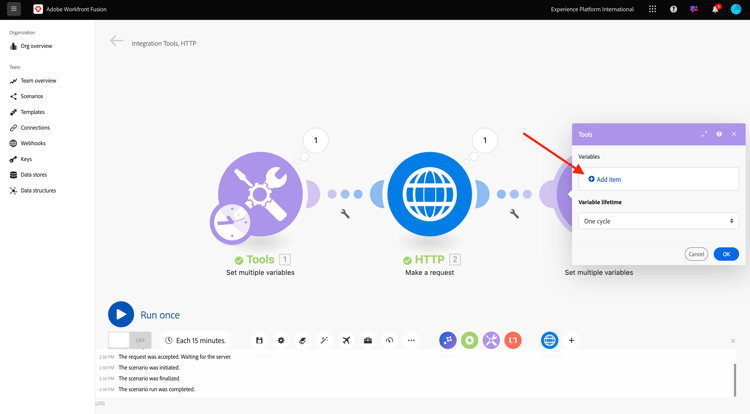Close the Tools dialog
The width and height of the screenshot is (750, 414).
[x=734, y=134]
